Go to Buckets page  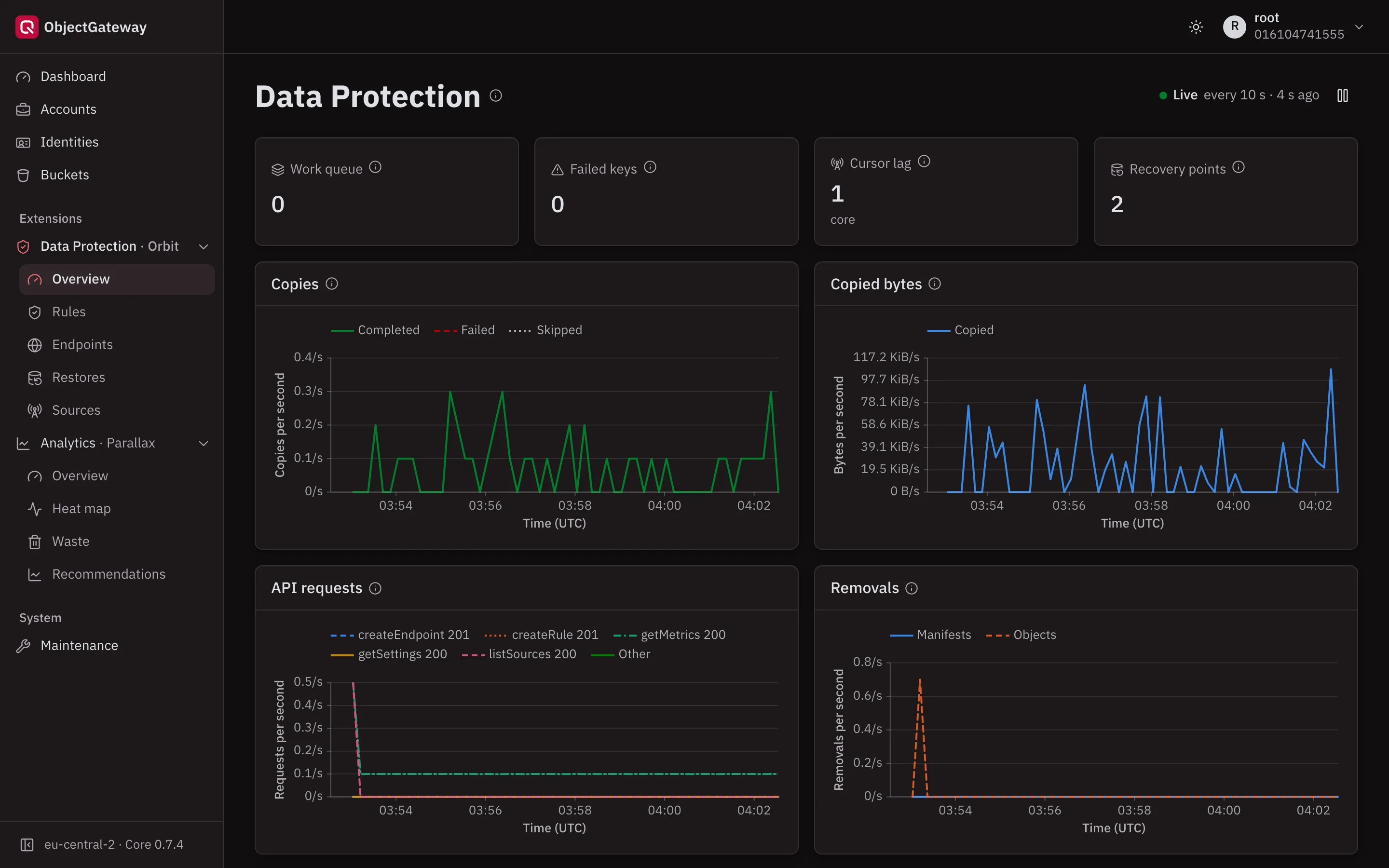click(x=112, y=175)
